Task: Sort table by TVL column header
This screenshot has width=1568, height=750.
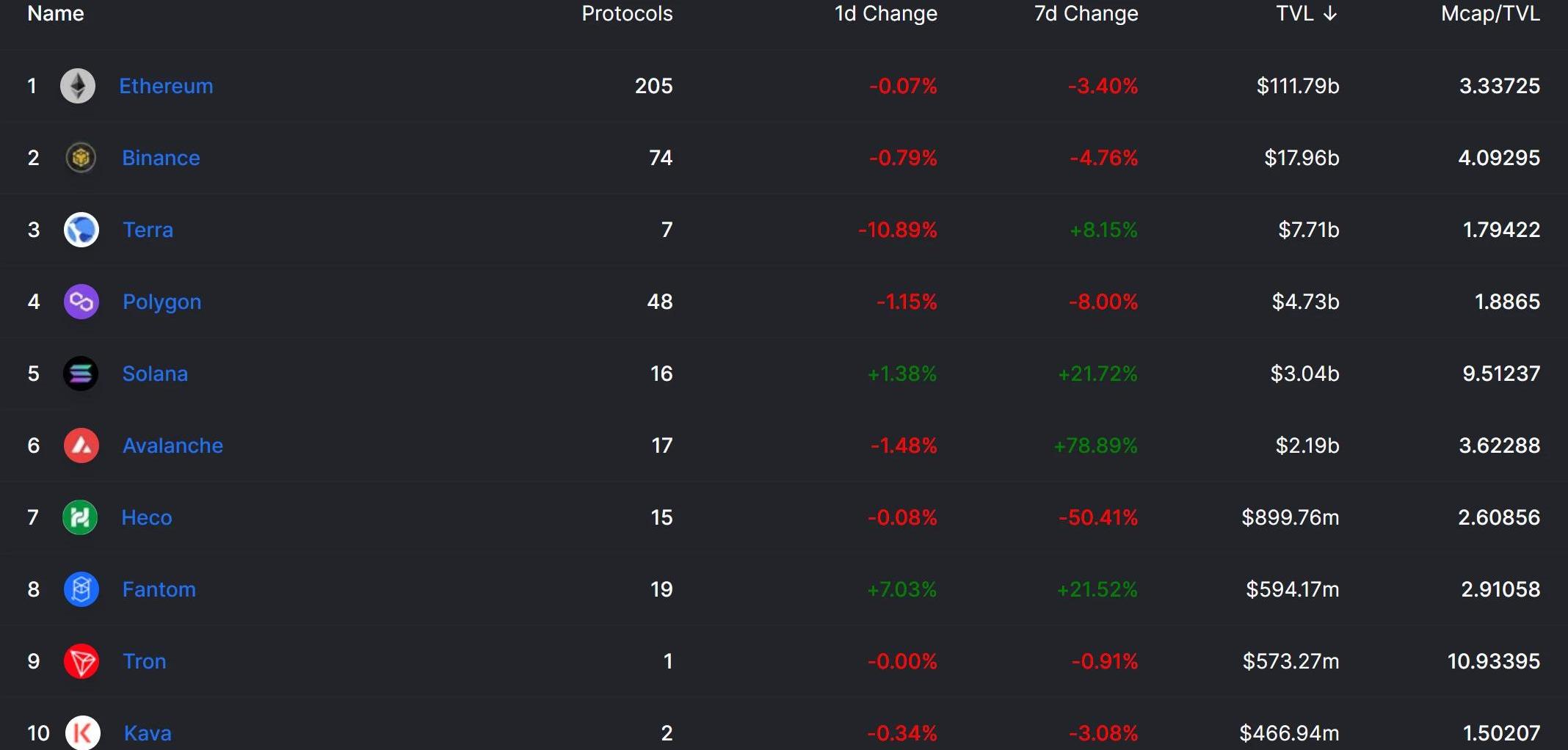Action: click(1295, 14)
